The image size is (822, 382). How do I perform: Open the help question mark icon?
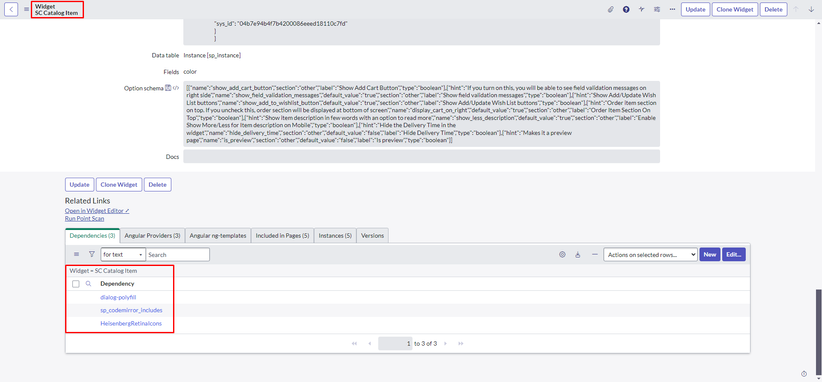(x=626, y=9)
